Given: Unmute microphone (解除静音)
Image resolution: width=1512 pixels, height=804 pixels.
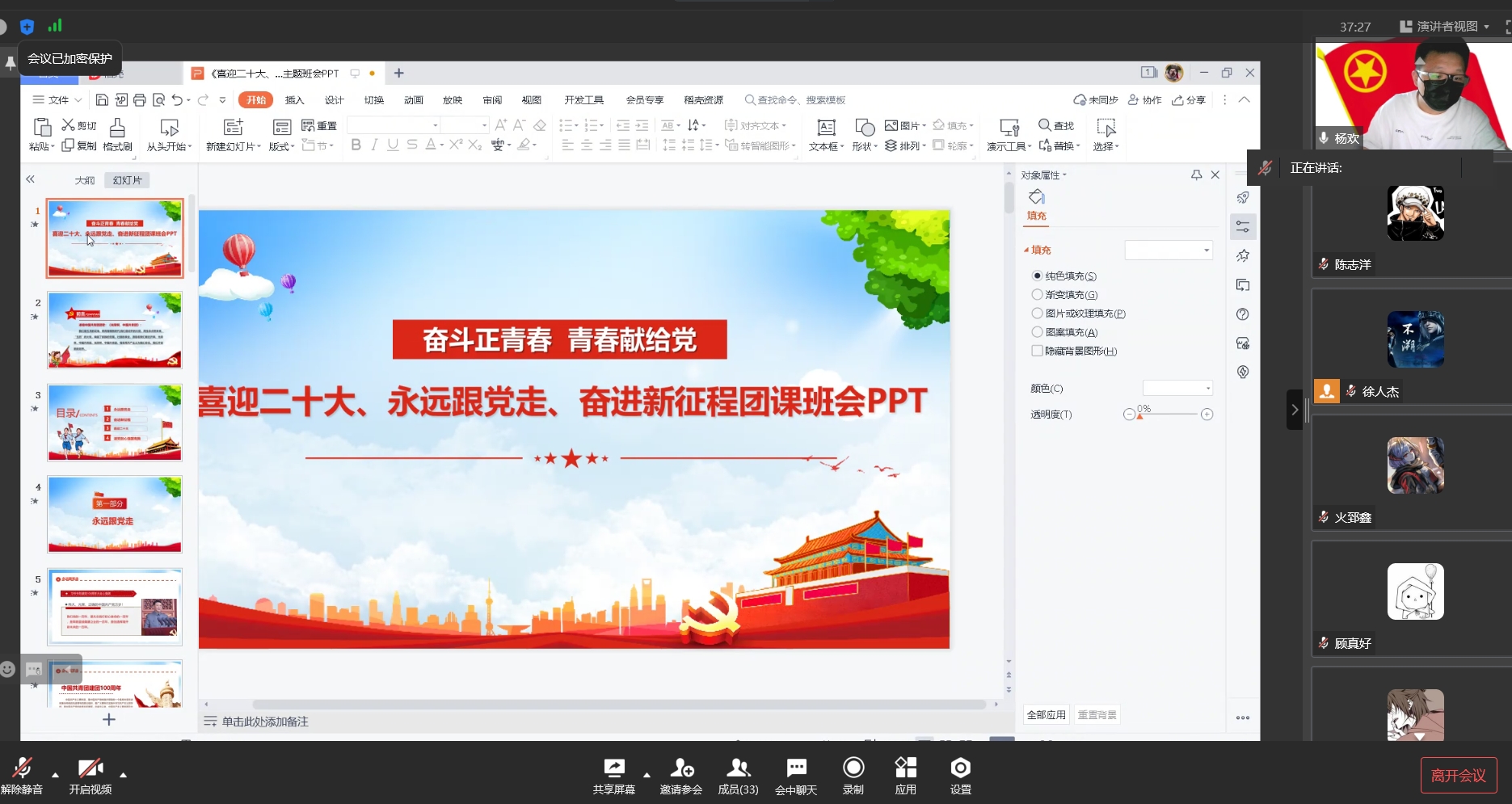Looking at the screenshot, I should [x=22, y=777].
